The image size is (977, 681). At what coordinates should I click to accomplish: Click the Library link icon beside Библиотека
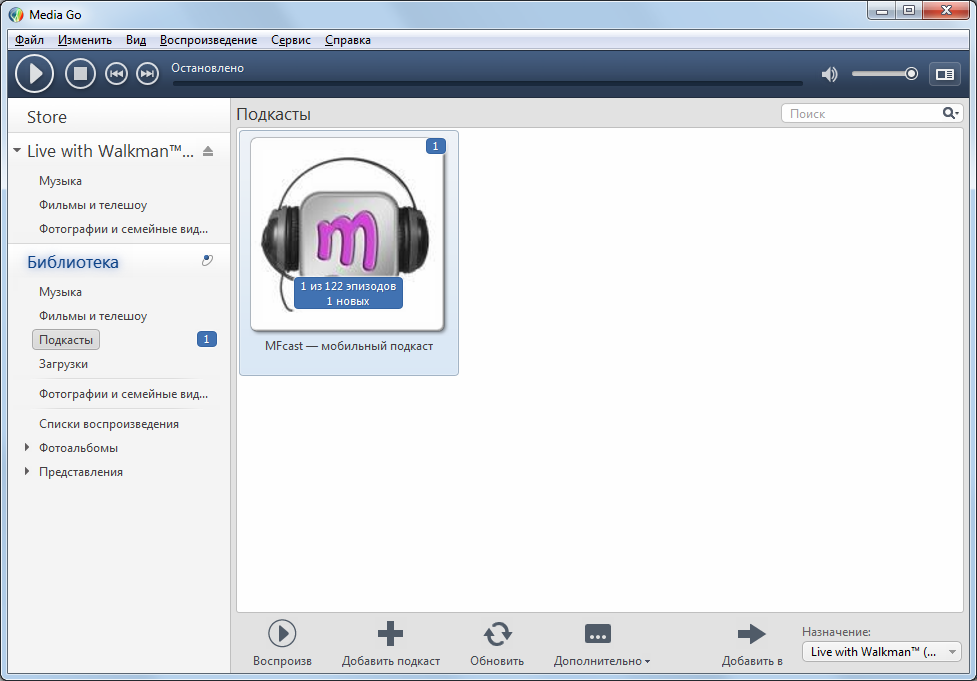point(207,261)
